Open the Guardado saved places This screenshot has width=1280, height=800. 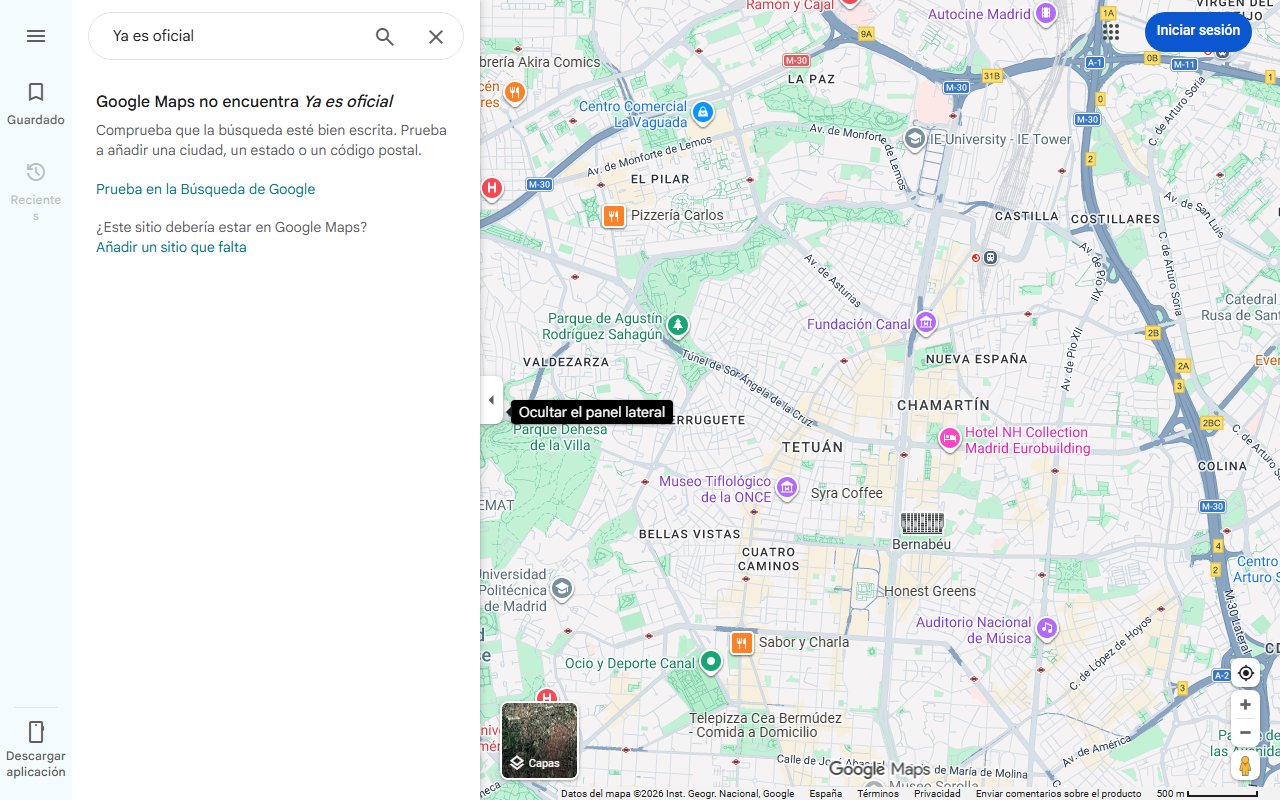(x=36, y=104)
